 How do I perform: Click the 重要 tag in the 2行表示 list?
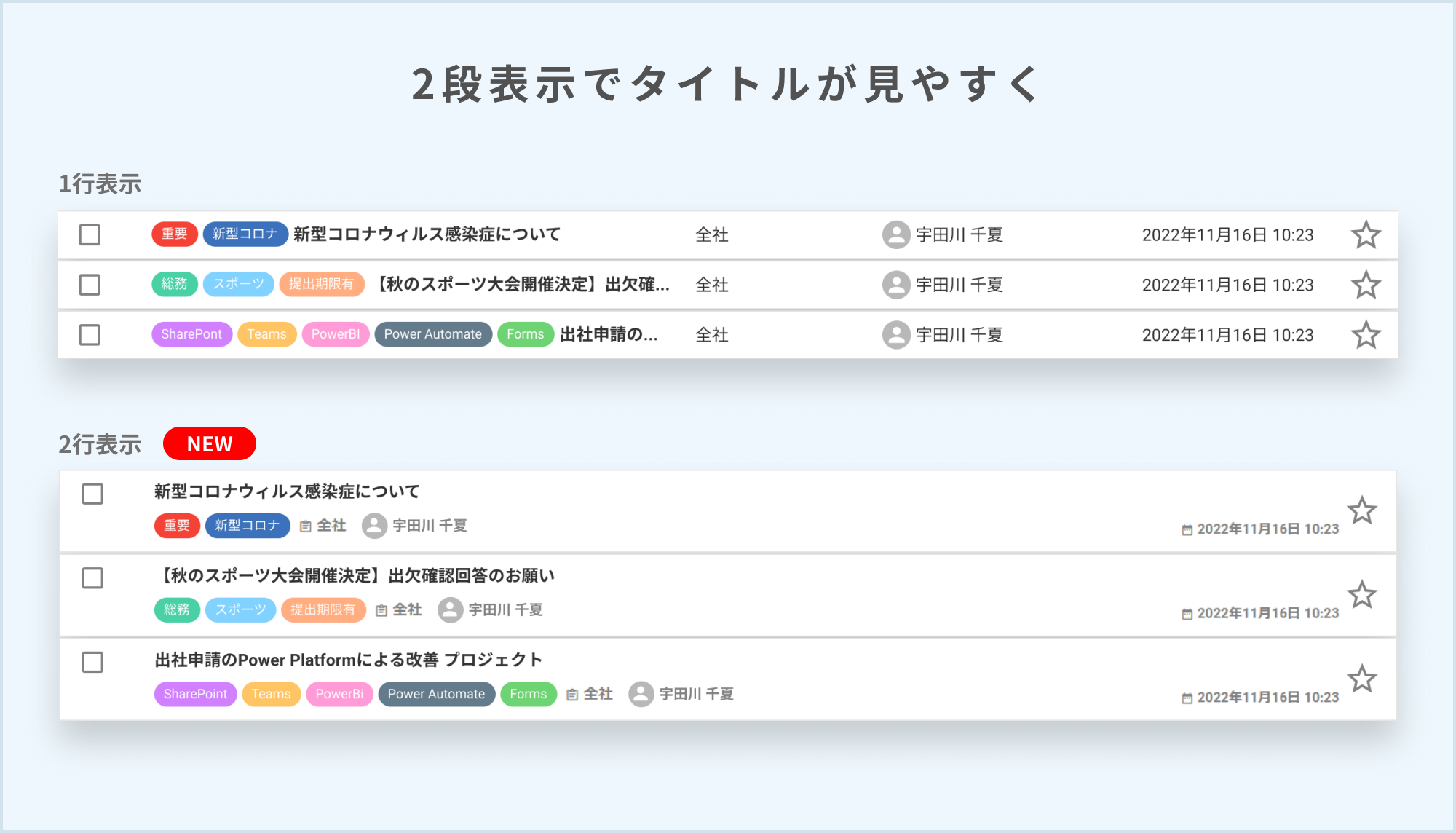click(177, 526)
